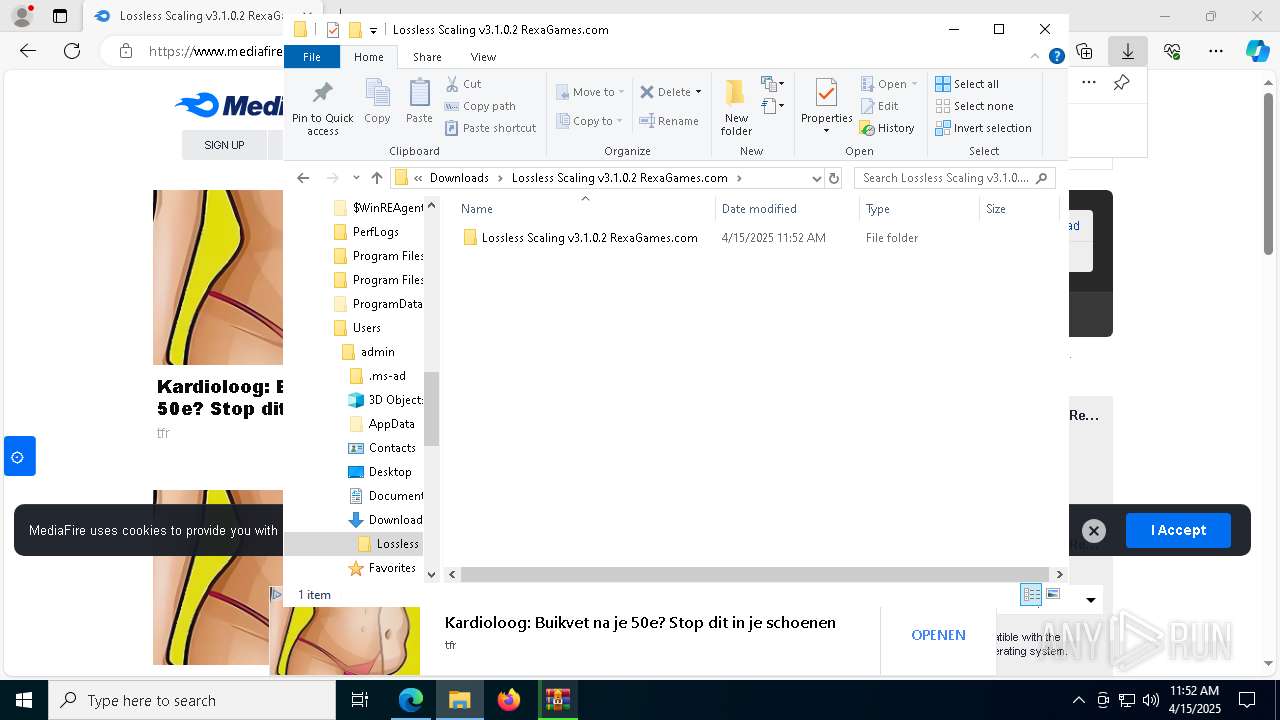This screenshot has height=720, width=1280.
Task: Open Edge downloads icon
Action: pos(1128,51)
